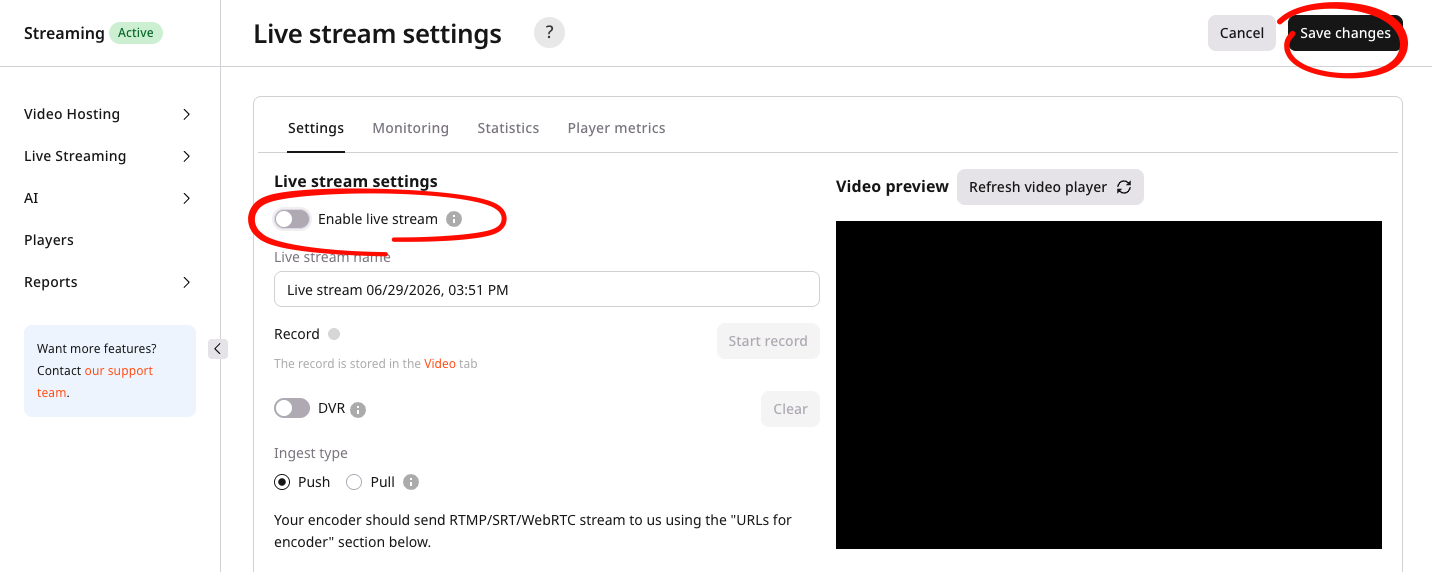
Task: Switch to the Settings tab
Action: click(x=316, y=128)
